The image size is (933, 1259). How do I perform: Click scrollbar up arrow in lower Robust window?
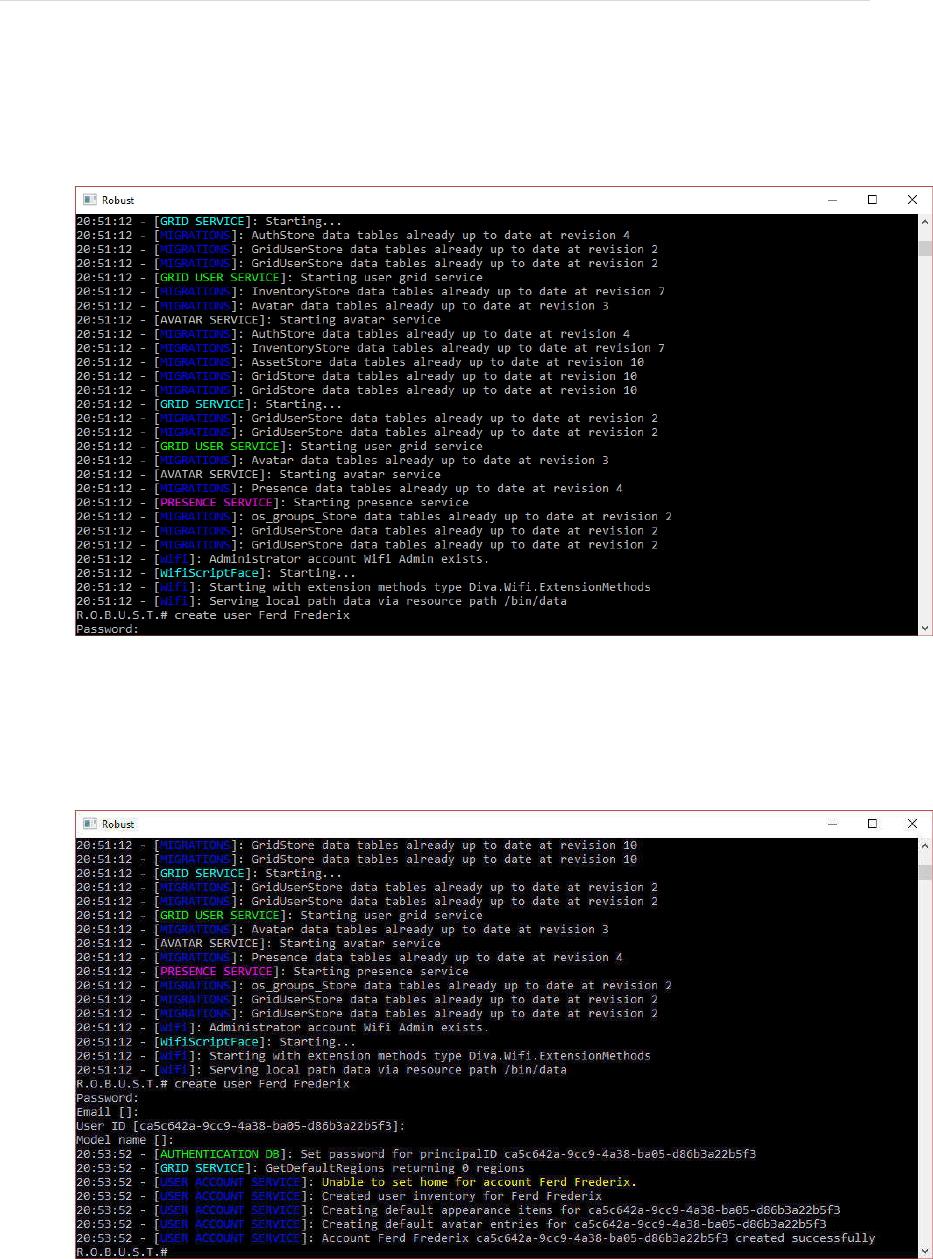[x=925, y=846]
